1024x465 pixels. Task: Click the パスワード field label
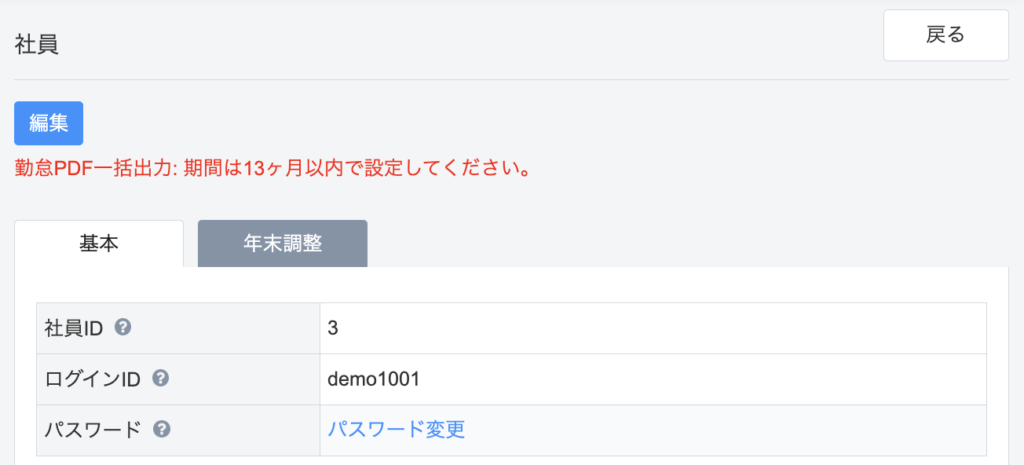point(93,429)
